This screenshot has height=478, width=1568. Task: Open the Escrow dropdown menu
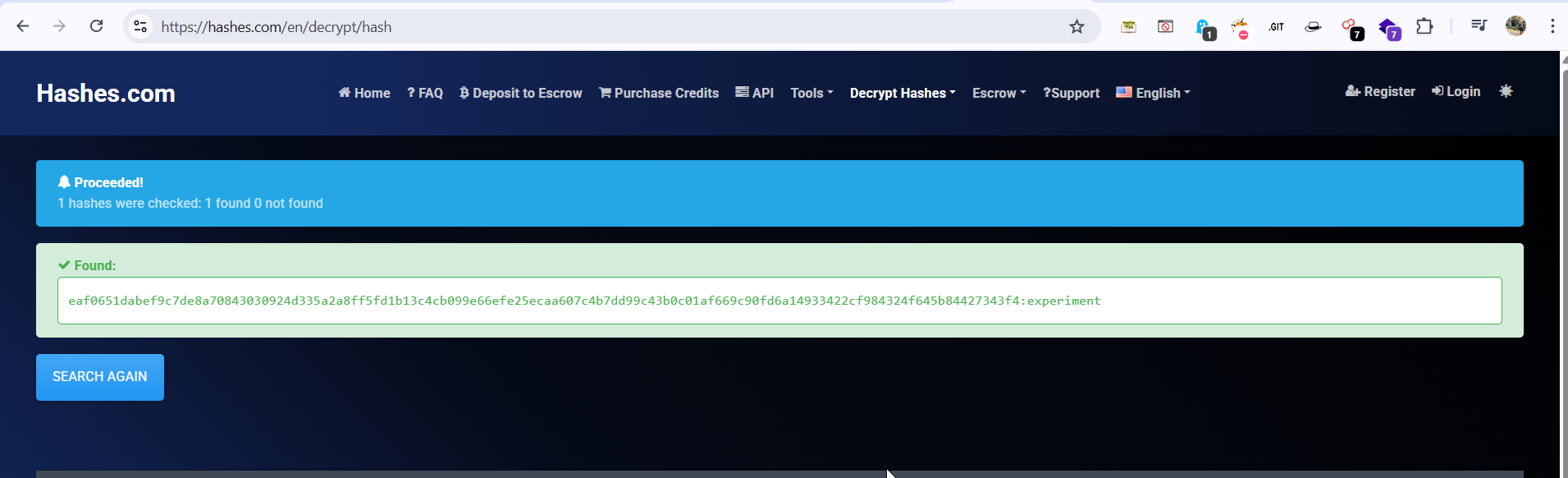tap(999, 93)
